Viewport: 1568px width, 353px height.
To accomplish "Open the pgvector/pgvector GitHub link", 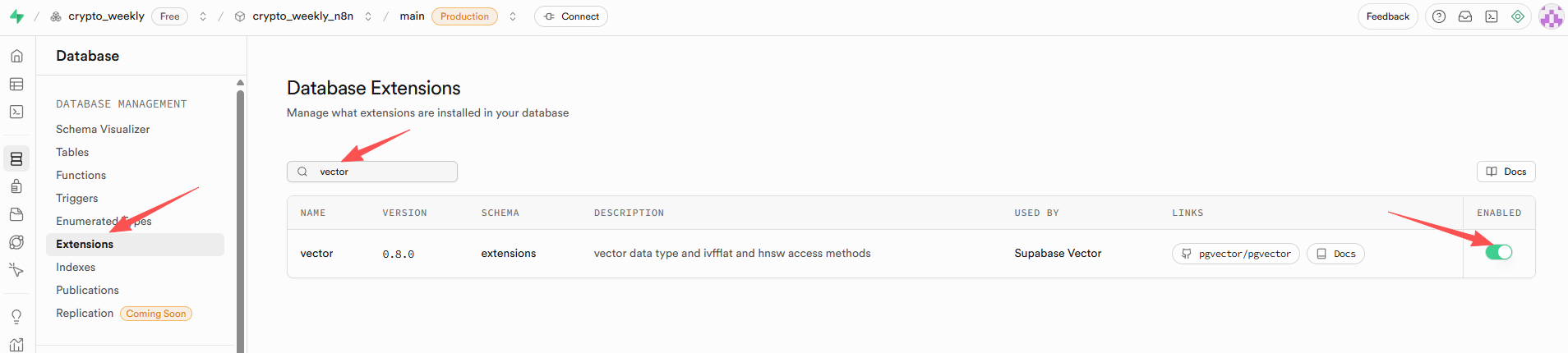I will coord(1236,254).
